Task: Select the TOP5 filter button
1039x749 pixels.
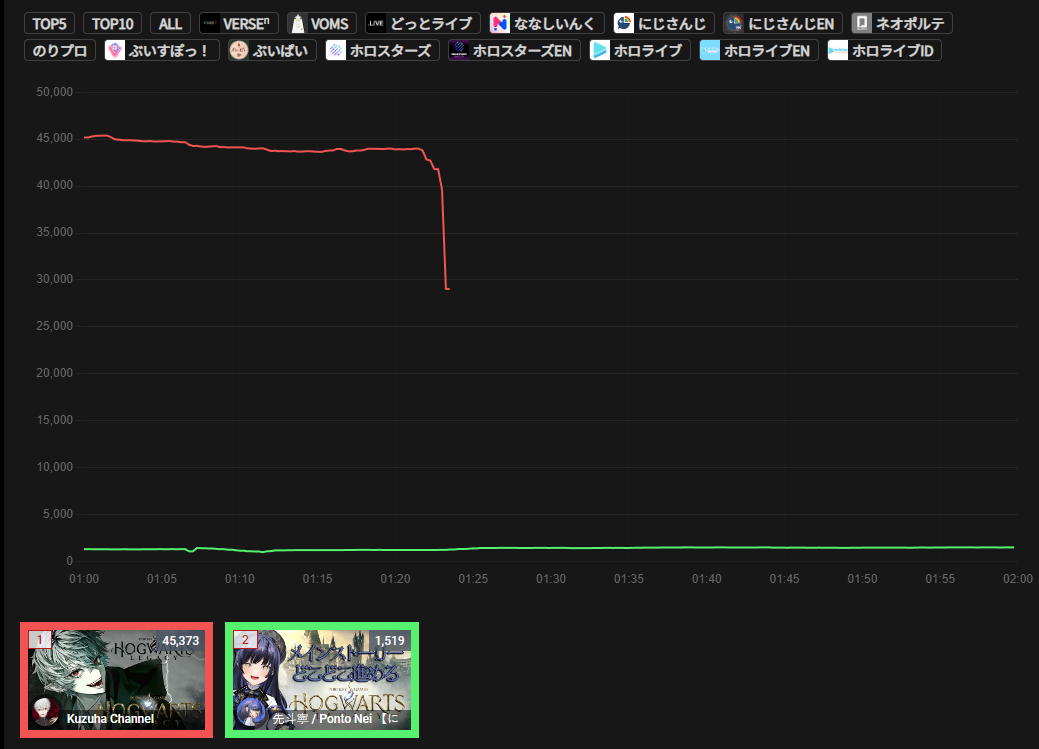Action: (50, 24)
